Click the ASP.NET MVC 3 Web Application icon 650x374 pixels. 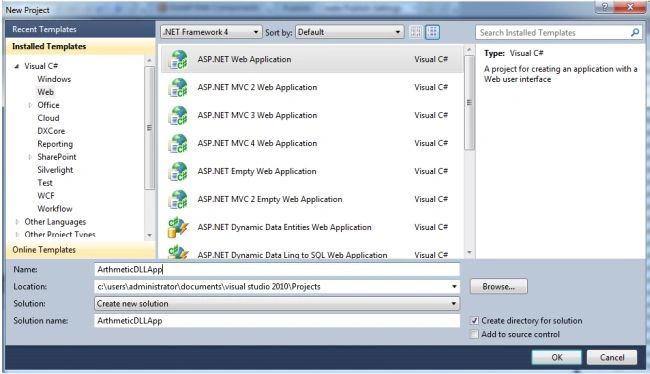pos(178,116)
